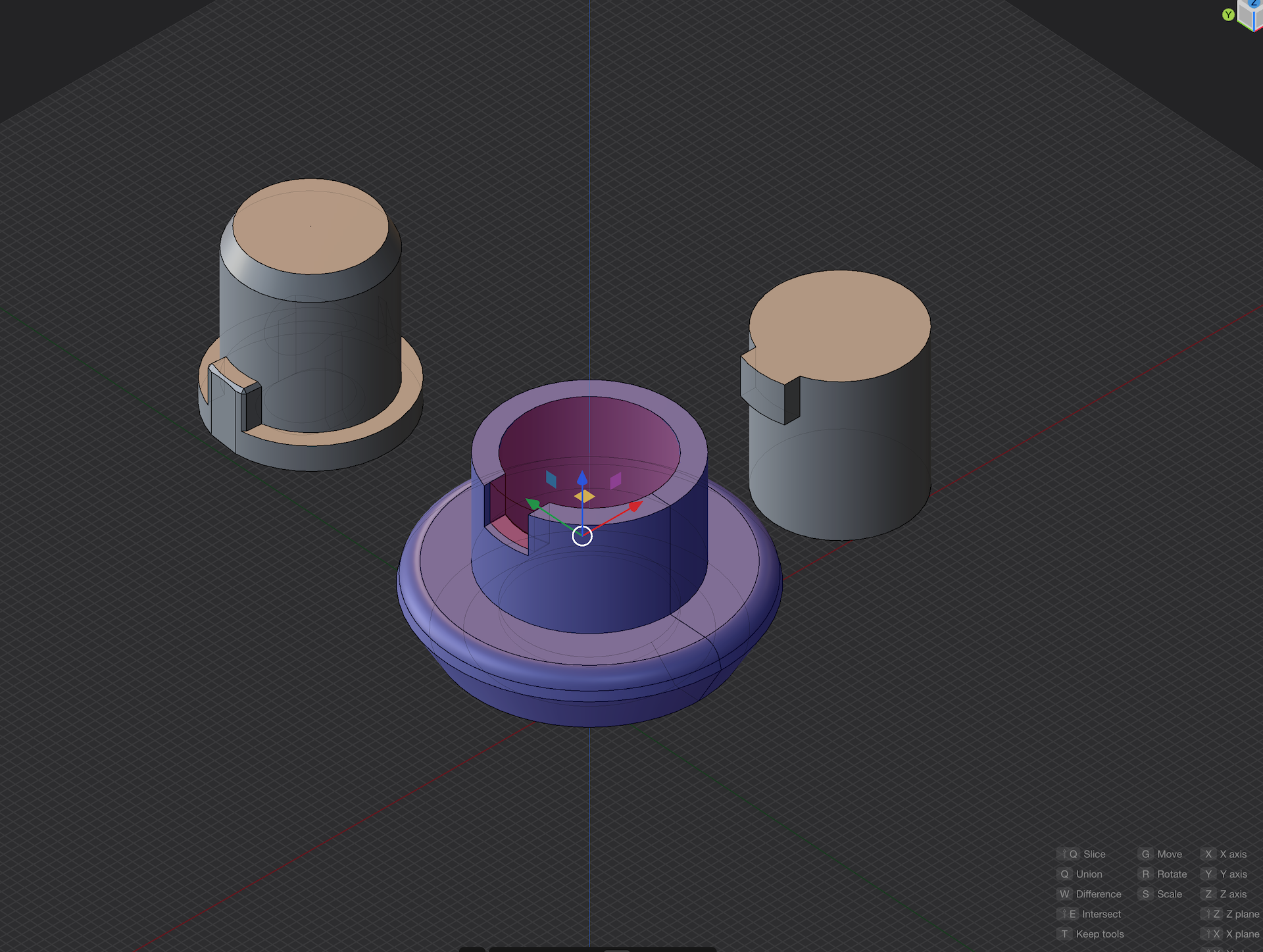
Task: Choose the Intersect boolean shortcut
Action: [1090, 914]
